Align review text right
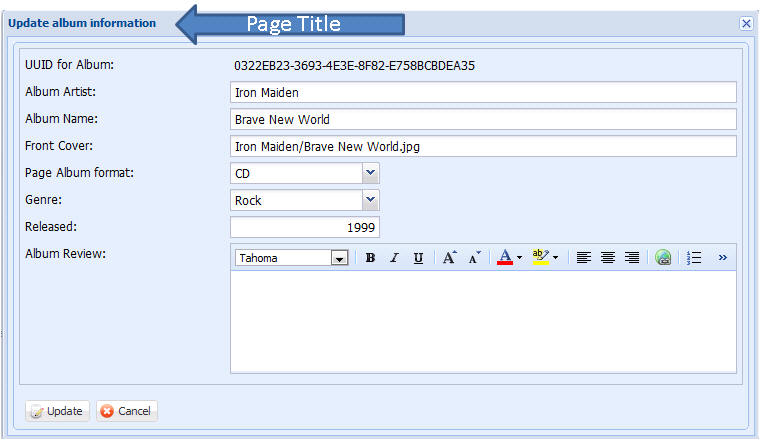The image size is (760, 440). [x=632, y=258]
